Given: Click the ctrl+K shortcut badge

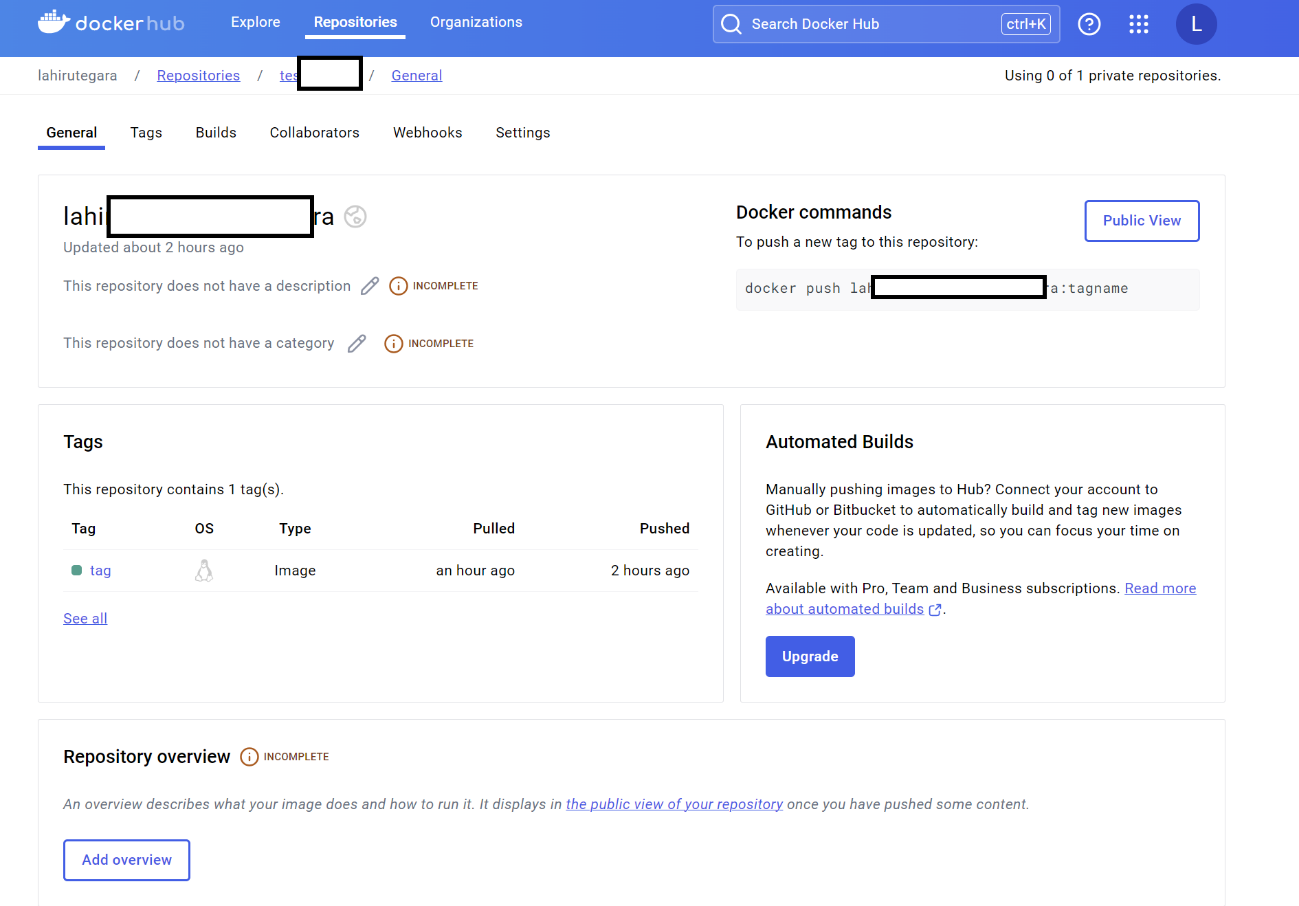Looking at the screenshot, I should [1026, 24].
